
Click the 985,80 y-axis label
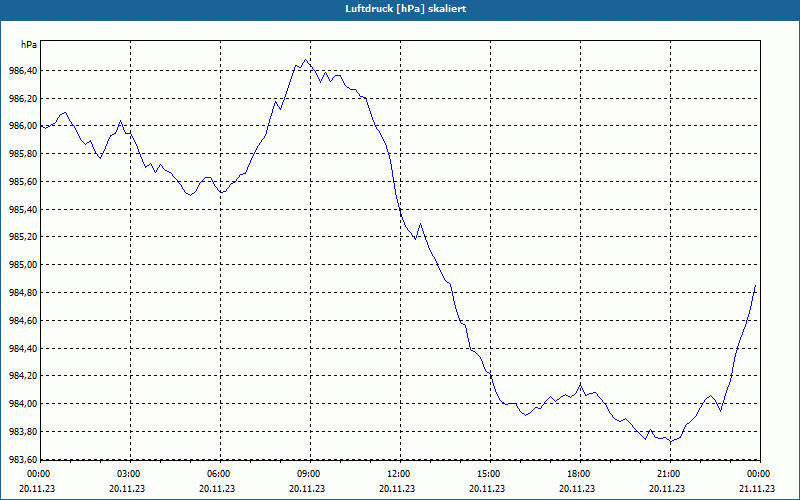(x=23, y=154)
